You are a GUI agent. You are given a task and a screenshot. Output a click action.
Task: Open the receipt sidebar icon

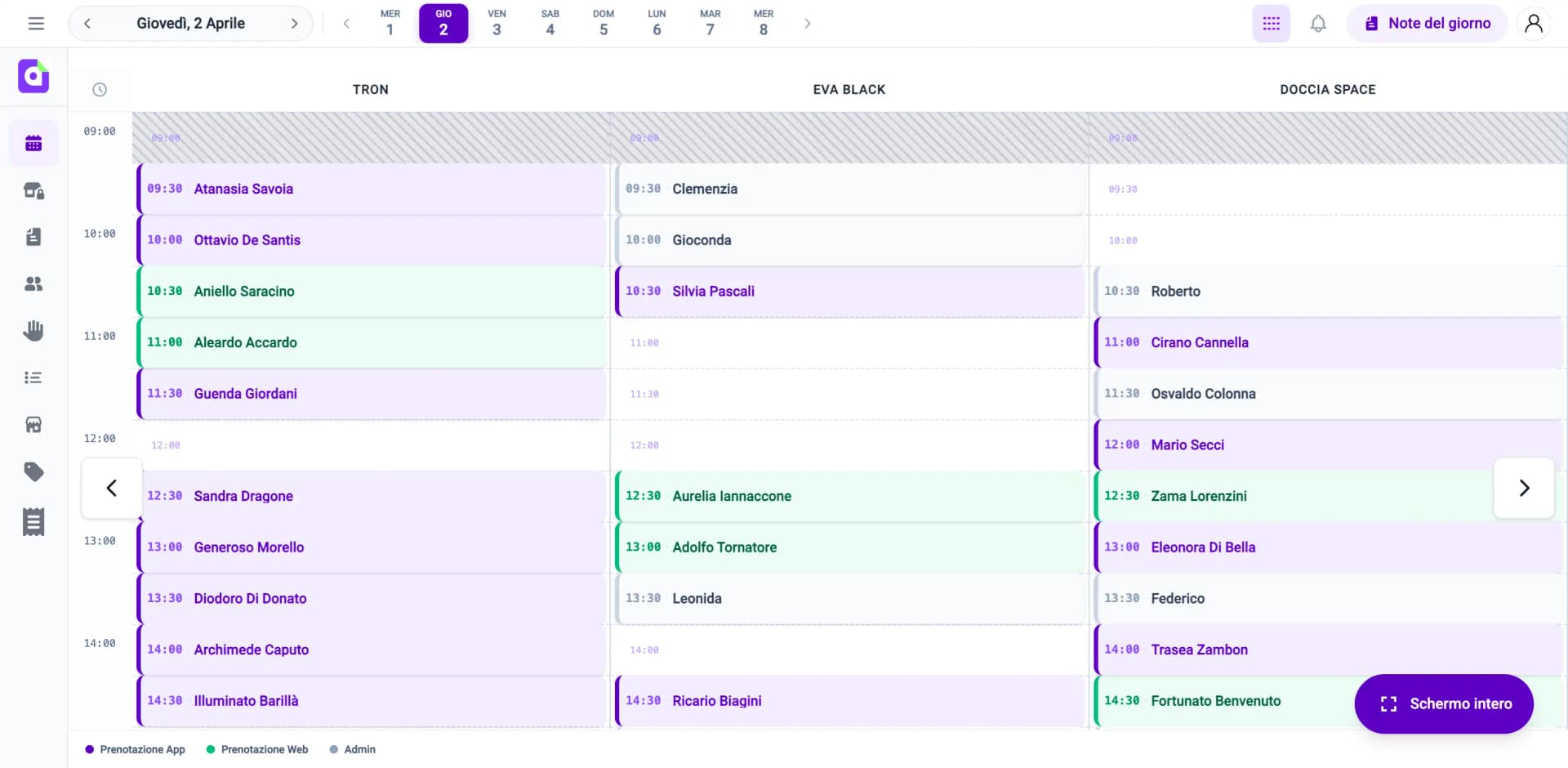click(x=33, y=521)
